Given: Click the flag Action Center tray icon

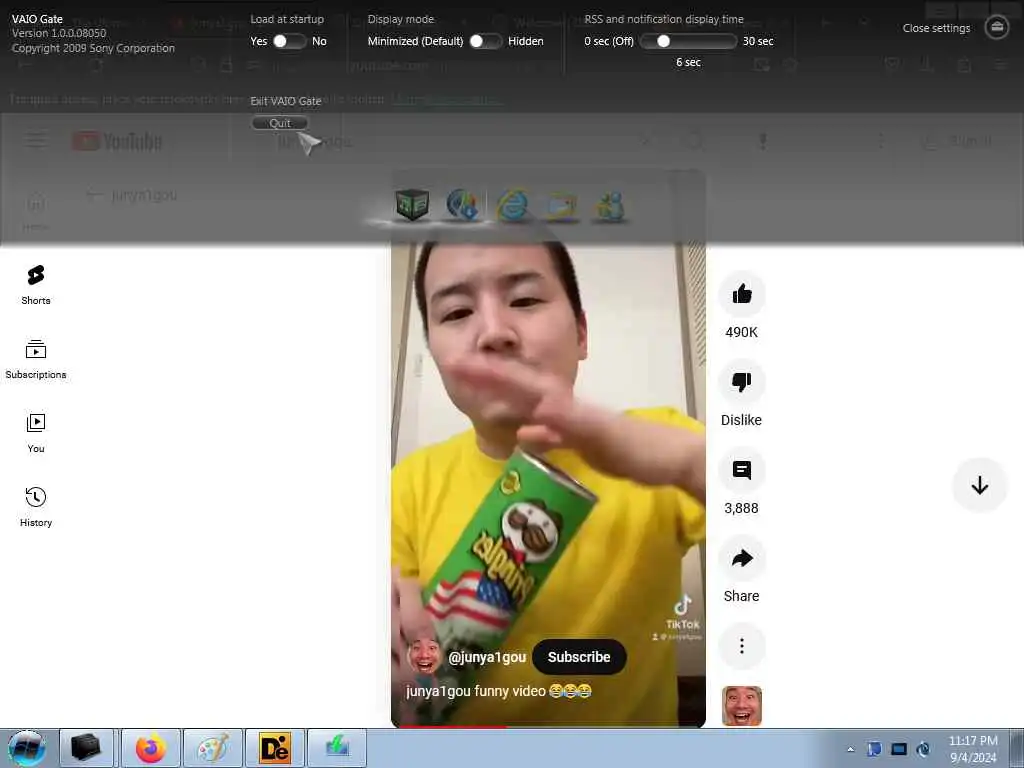Looking at the screenshot, I should (x=874, y=749).
